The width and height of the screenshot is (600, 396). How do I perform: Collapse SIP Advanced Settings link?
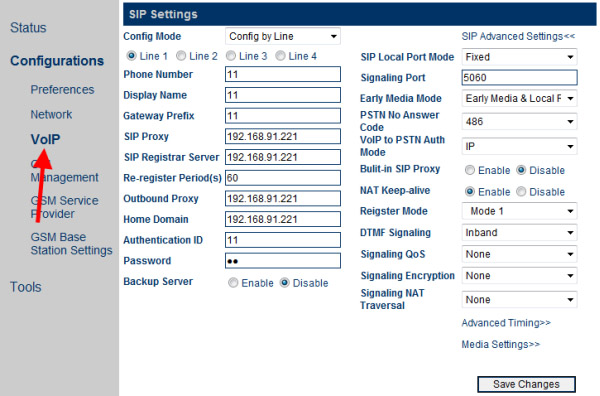pyautogui.click(x=518, y=36)
